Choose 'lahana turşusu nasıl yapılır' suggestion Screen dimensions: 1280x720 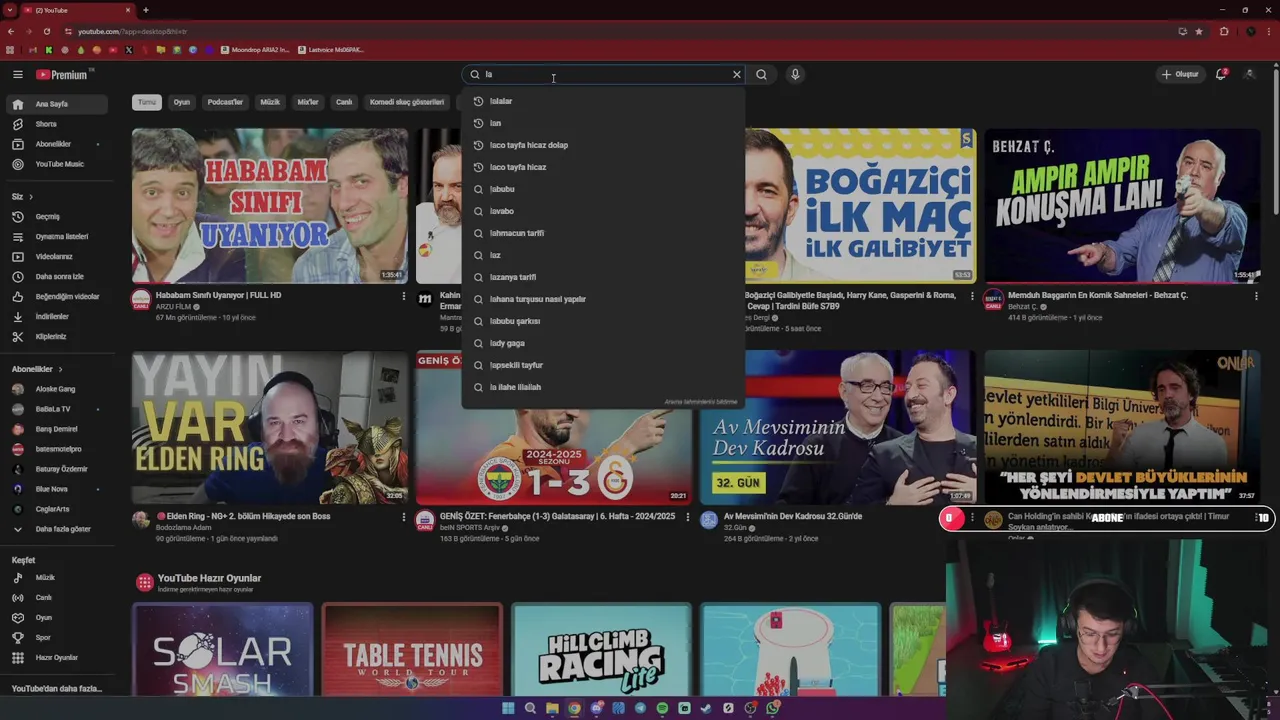(x=603, y=299)
